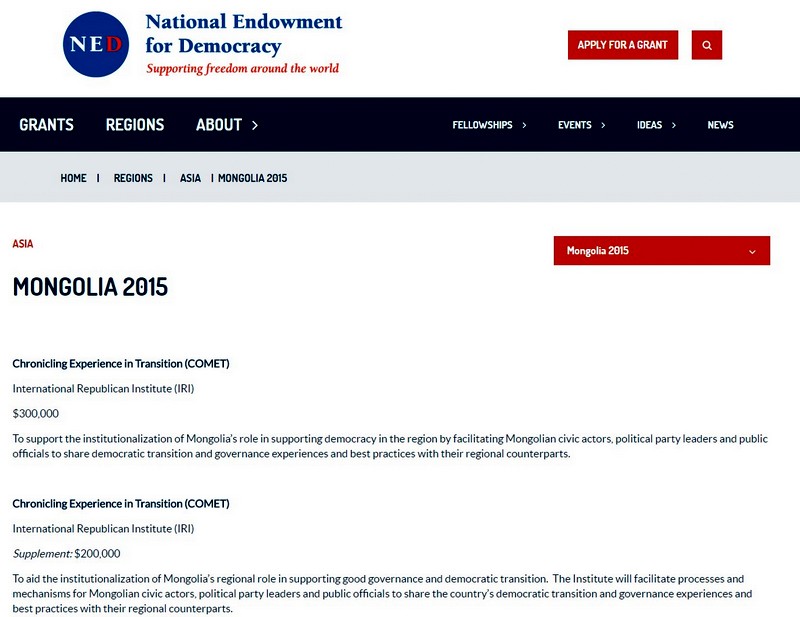
Task: Click the Mongolia 2015 page heading
Action: pyautogui.click(x=90, y=287)
